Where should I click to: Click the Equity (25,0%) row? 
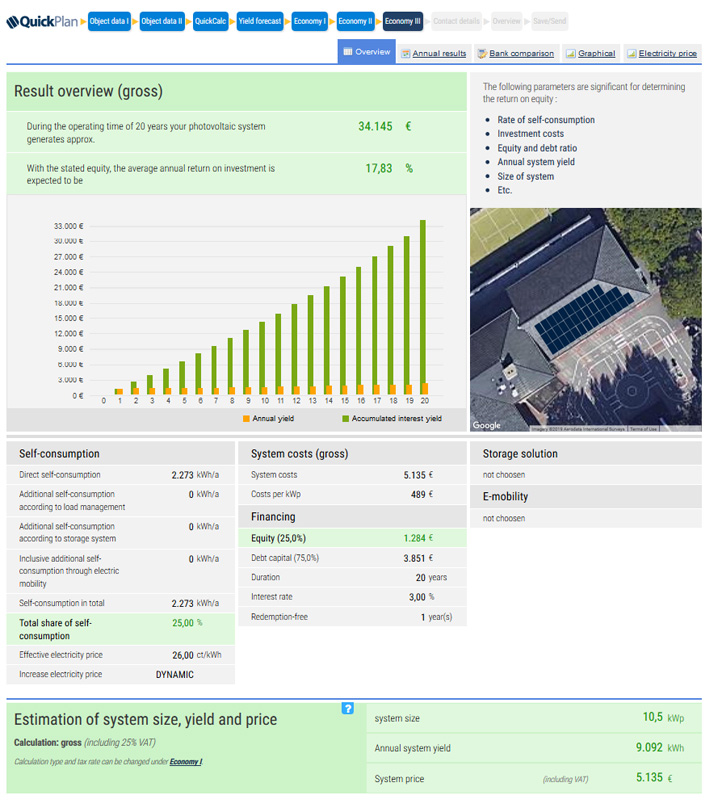click(352, 538)
